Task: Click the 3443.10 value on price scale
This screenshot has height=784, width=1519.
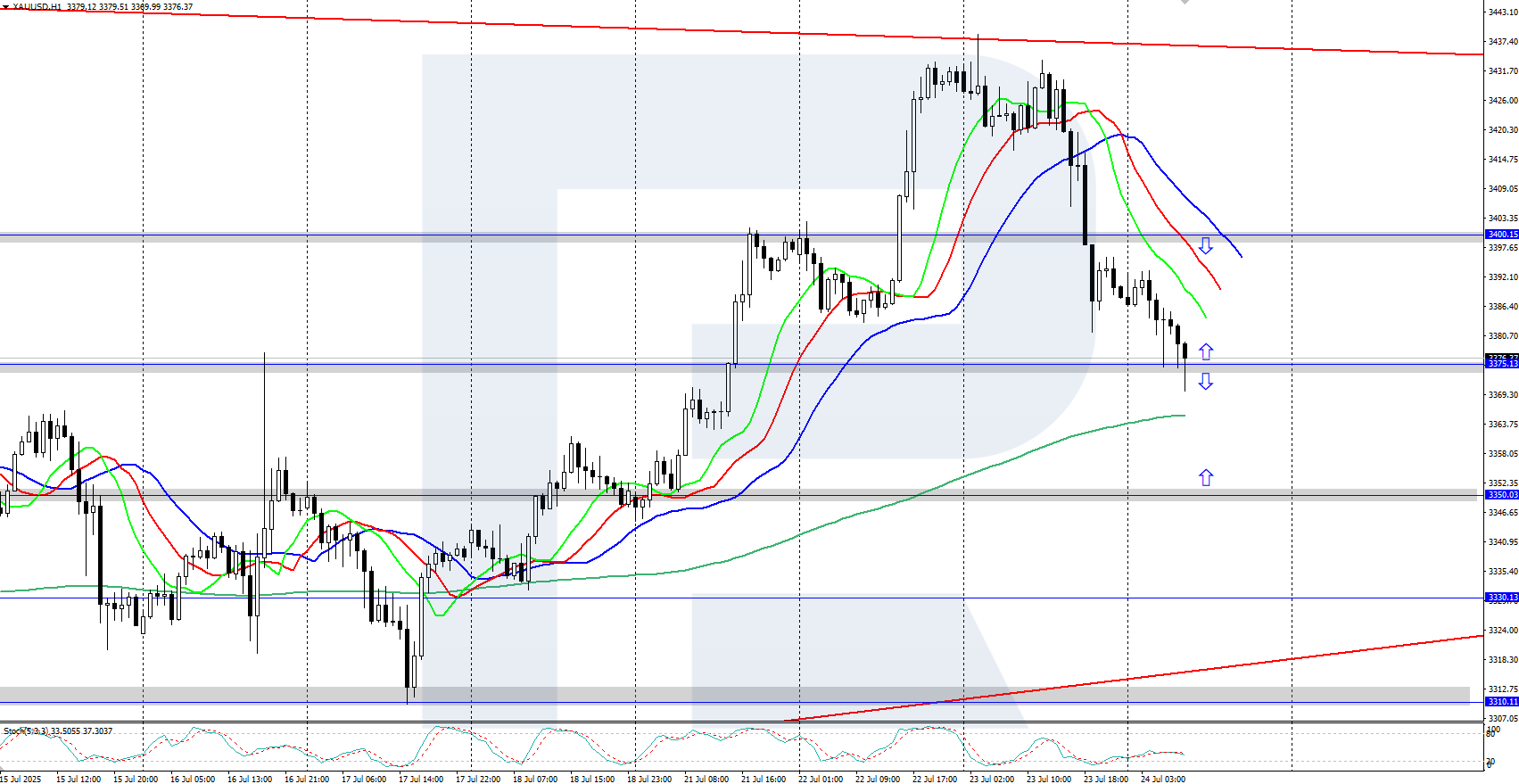Action: (x=1502, y=12)
